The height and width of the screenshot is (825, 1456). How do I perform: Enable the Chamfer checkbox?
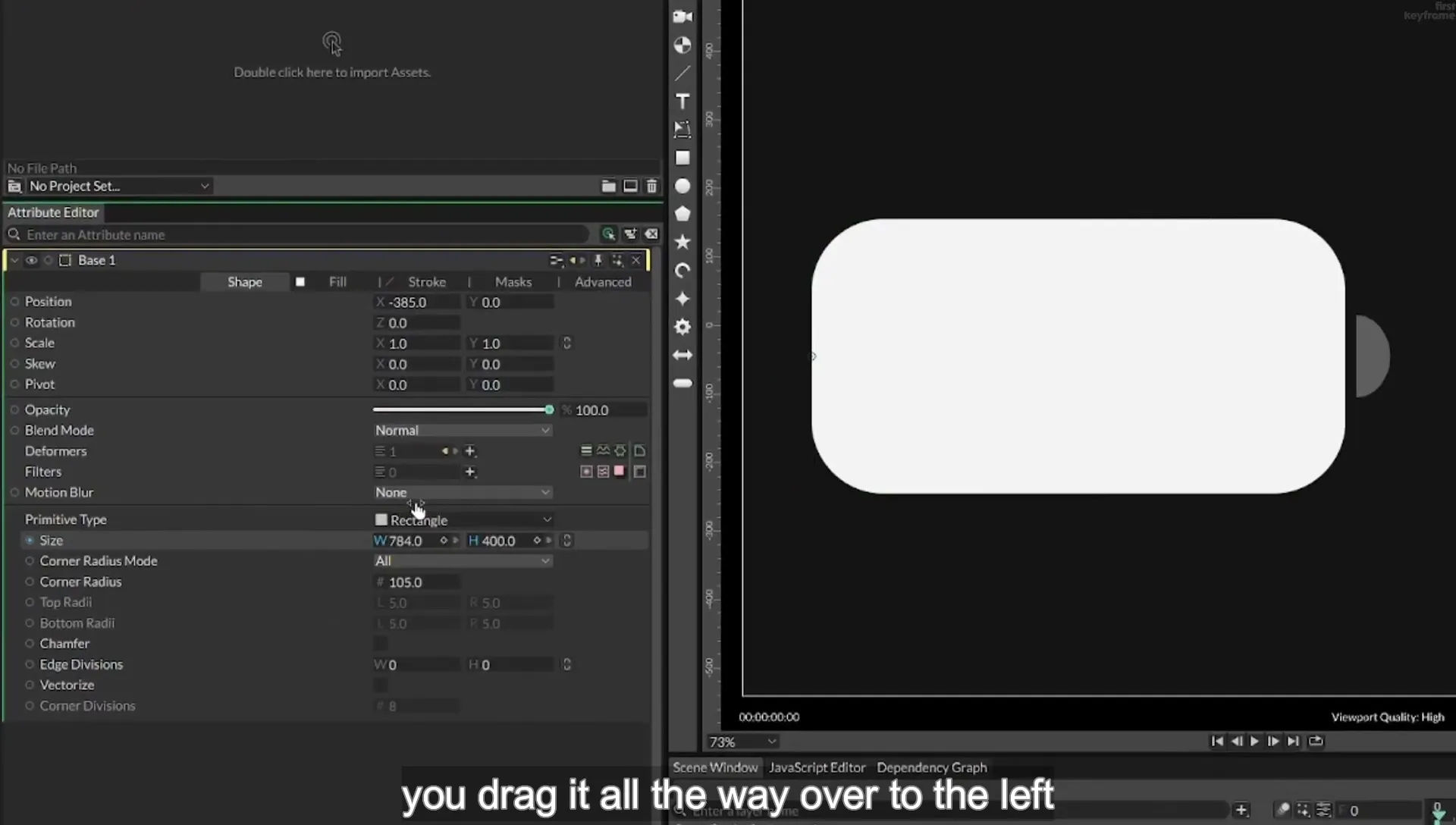tap(381, 644)
